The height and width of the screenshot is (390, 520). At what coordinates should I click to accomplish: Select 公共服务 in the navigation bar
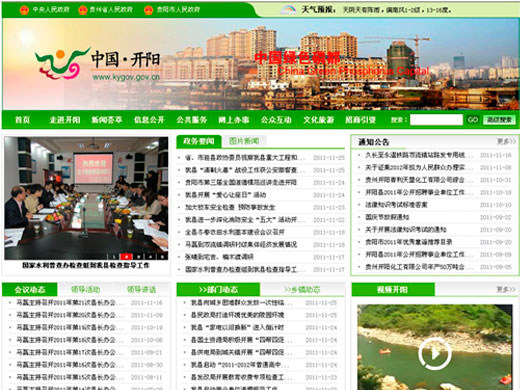point(192,120)
